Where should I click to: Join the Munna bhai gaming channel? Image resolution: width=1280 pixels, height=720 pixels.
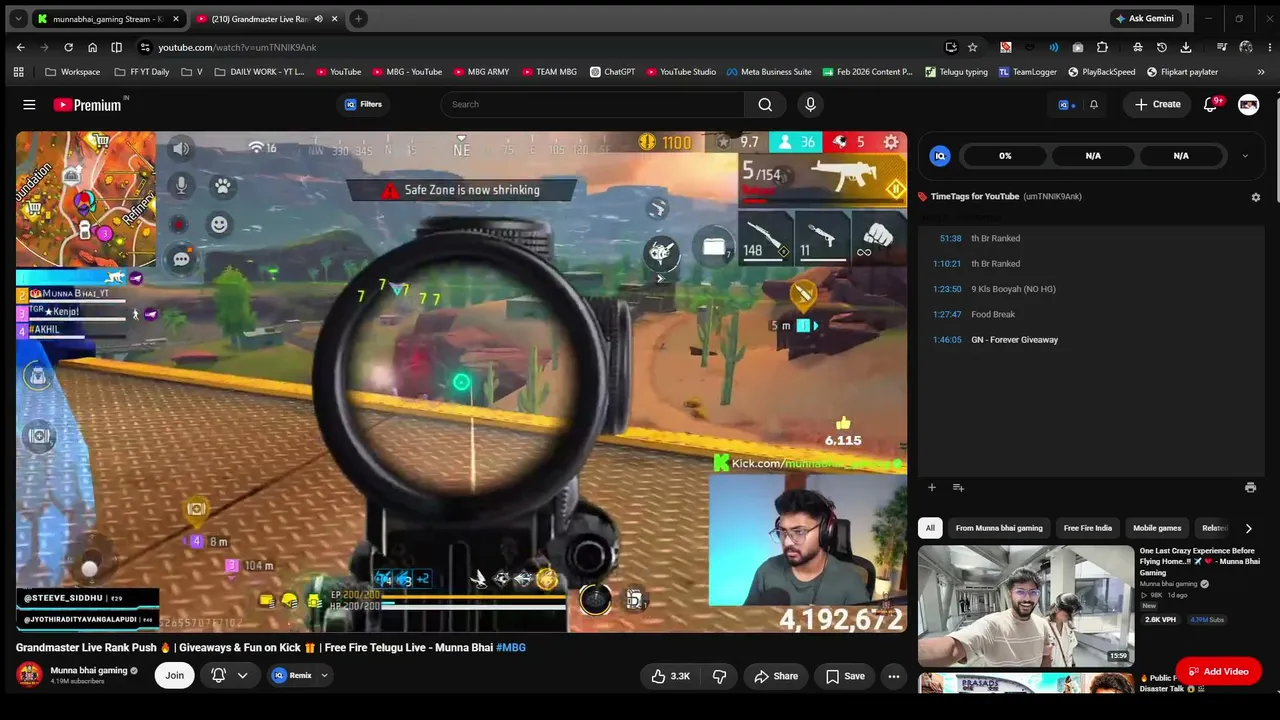coord(174,675)
